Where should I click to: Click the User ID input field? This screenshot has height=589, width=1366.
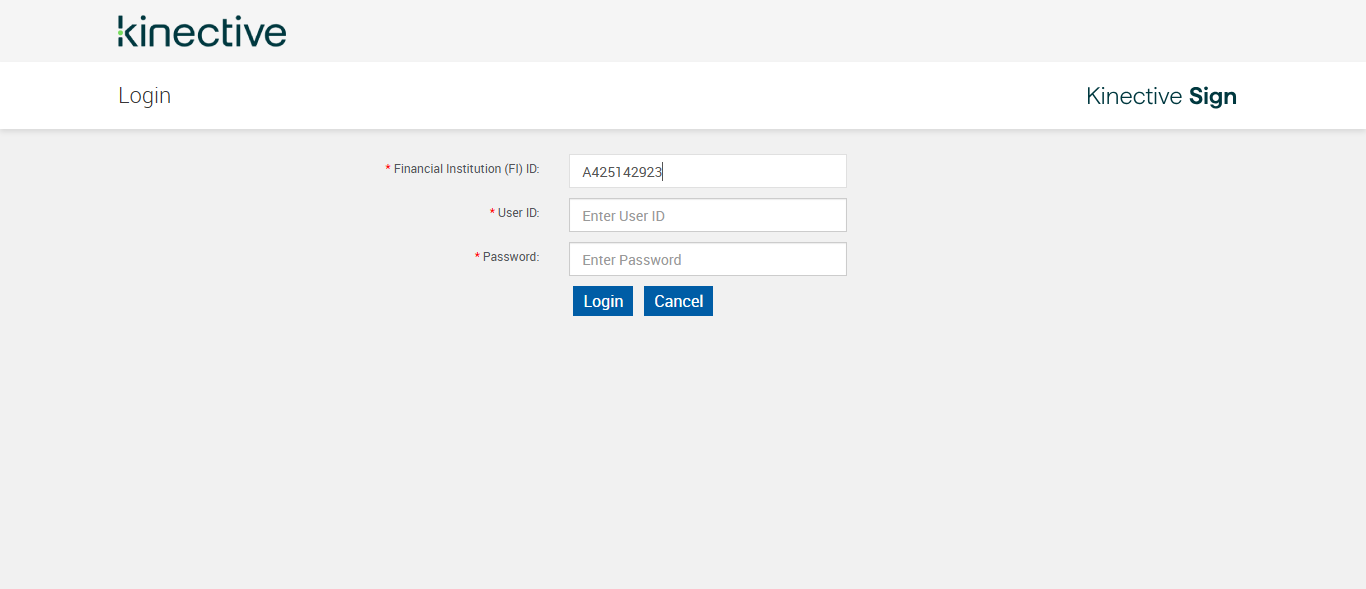[x=708, y=215]
